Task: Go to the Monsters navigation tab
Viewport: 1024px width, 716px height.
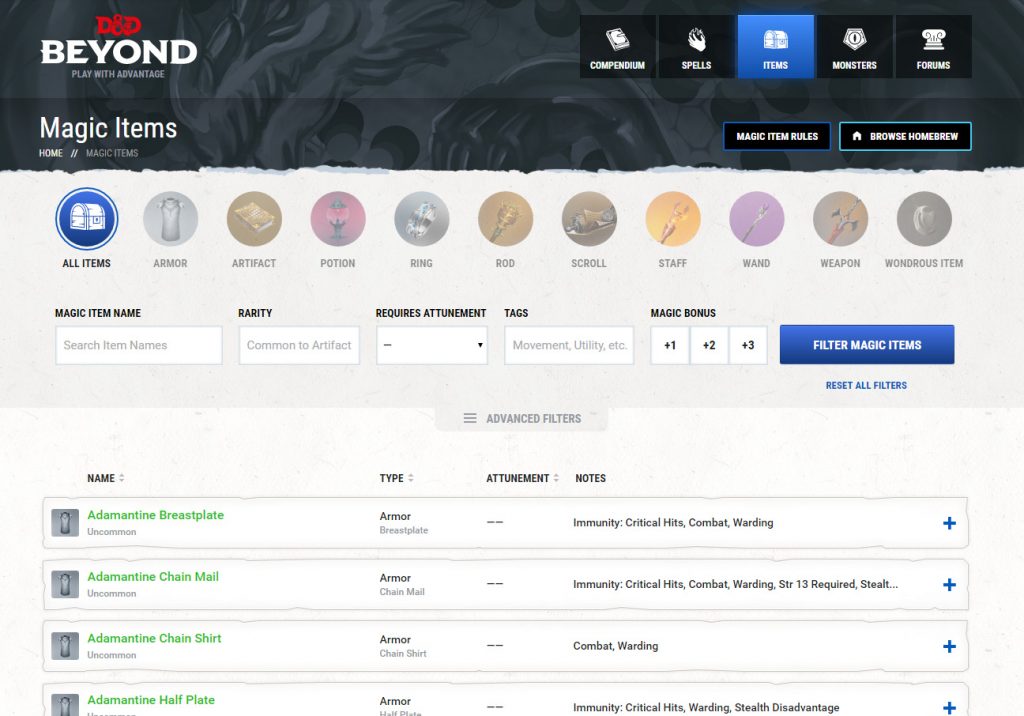Action: [x=854, y=47]
